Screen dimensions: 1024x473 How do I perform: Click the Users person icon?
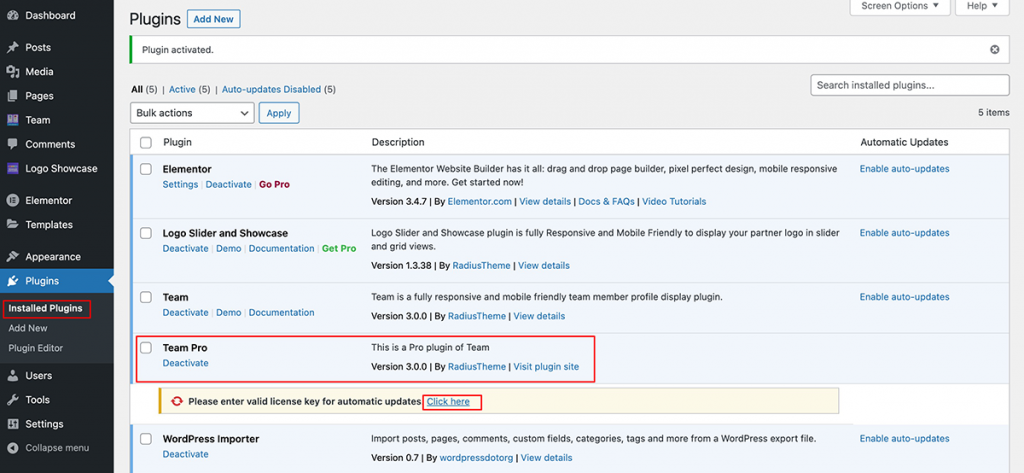click(x=12, y=375)
